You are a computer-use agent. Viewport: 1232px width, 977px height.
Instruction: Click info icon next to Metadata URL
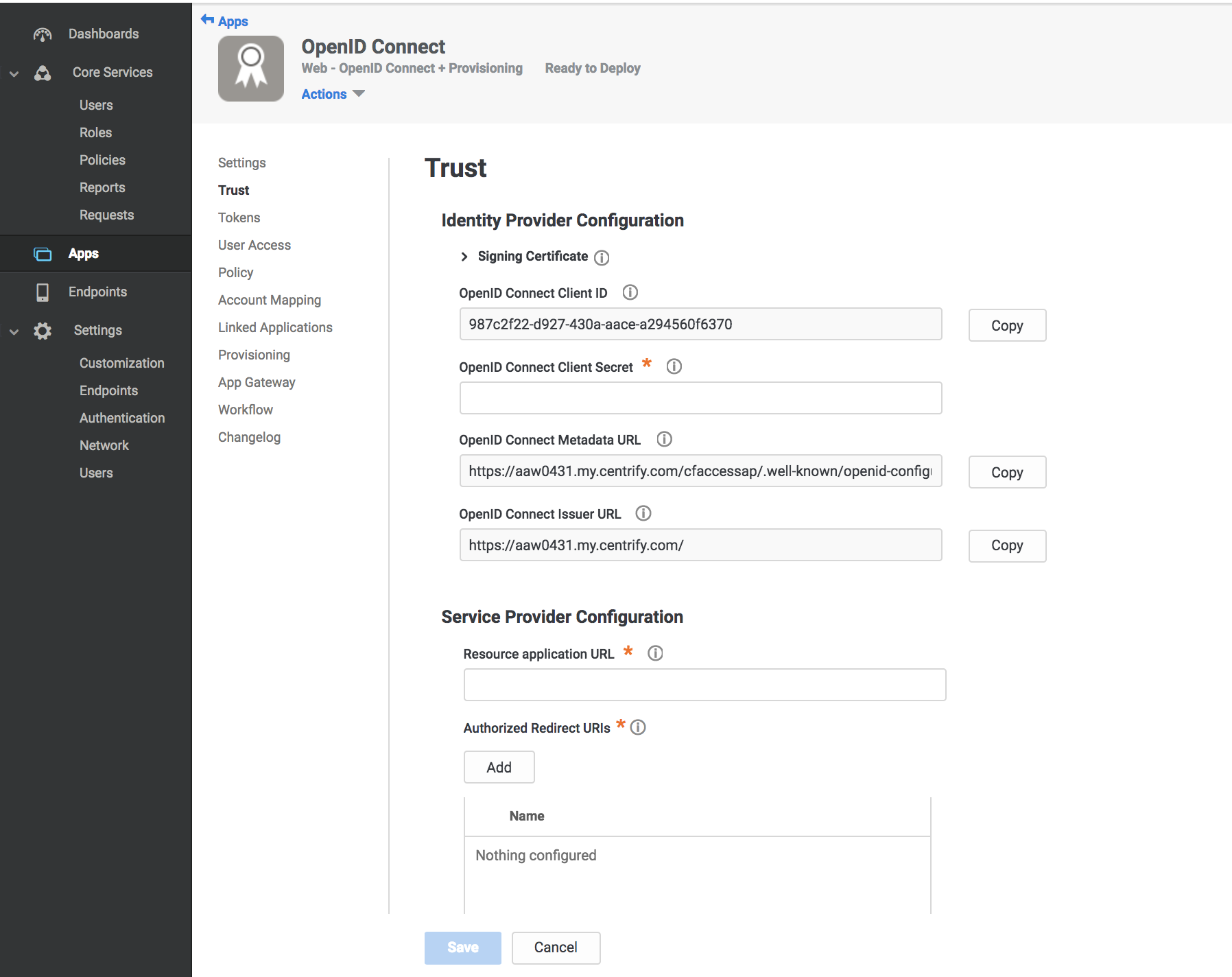(x=663, y=439)
